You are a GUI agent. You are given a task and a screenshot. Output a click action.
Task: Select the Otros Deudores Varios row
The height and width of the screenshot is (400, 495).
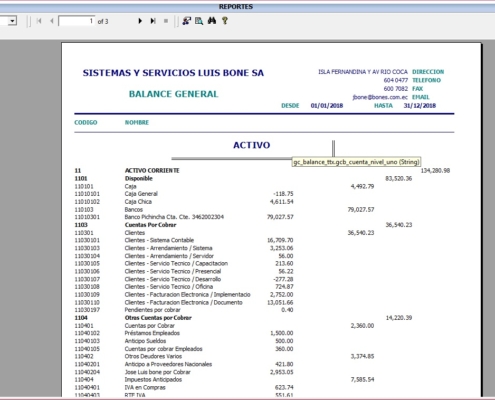click(x=224, y=356)
